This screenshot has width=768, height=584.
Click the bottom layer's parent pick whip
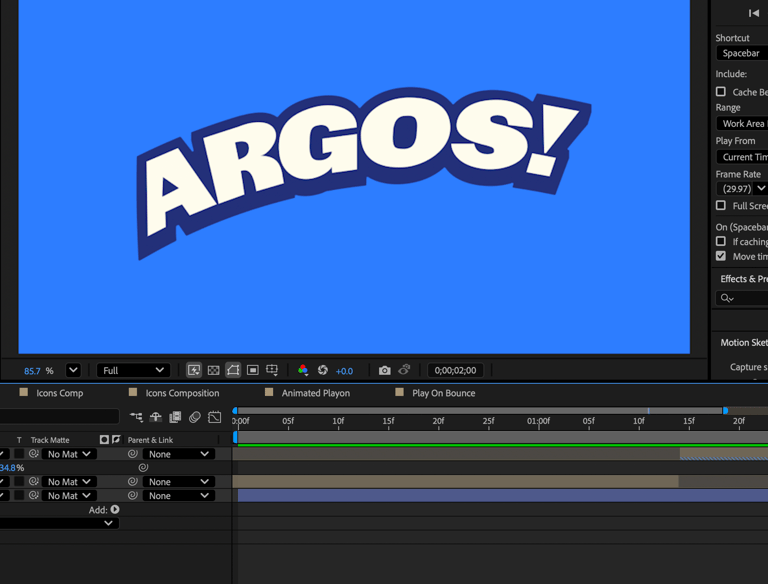132,495
